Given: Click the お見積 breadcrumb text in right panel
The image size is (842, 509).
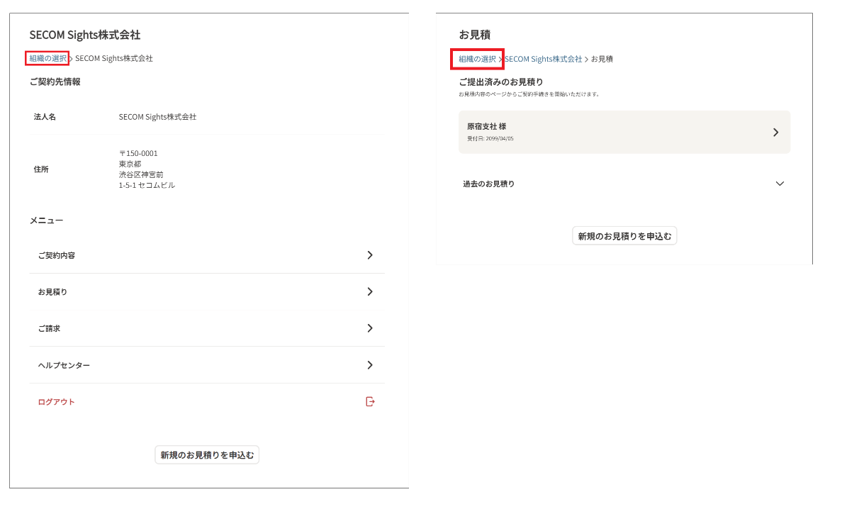Looking at the screenshot, I should pyautogui.click(x=602, y=59).
